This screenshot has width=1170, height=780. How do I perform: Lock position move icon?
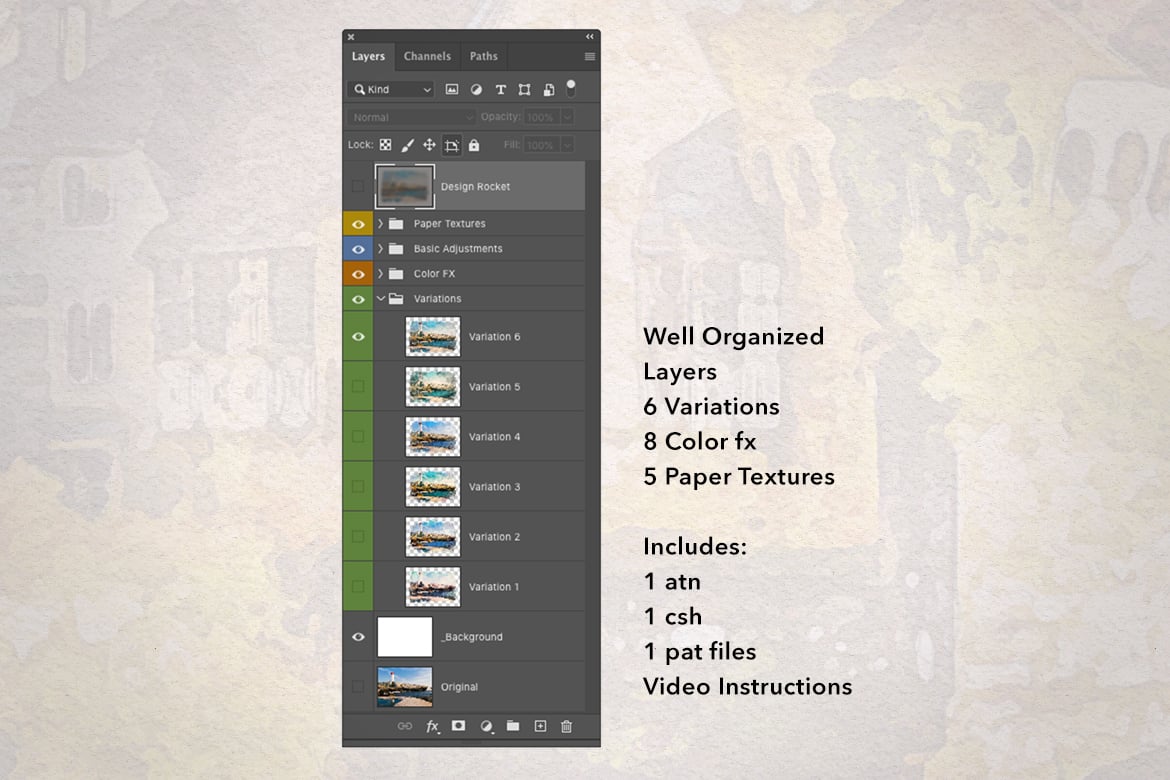click(429, 145)
